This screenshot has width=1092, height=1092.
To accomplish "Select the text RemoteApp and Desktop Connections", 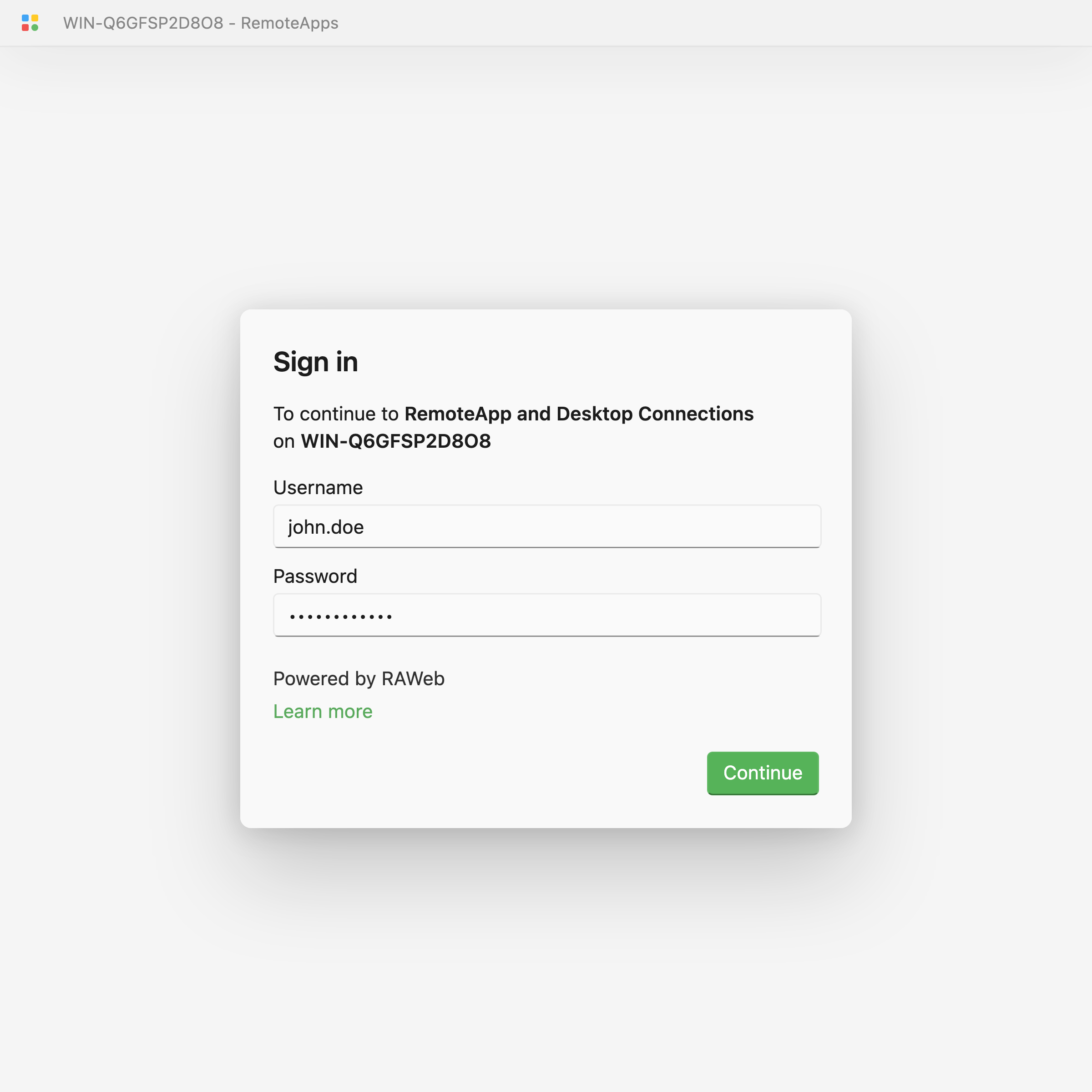I will pos(578,413).
